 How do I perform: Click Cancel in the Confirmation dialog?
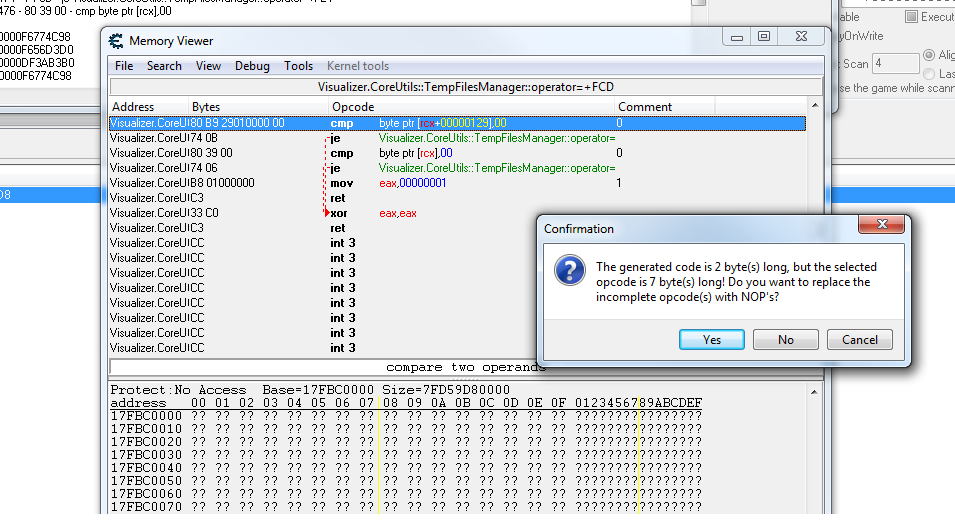pos(860,340)
